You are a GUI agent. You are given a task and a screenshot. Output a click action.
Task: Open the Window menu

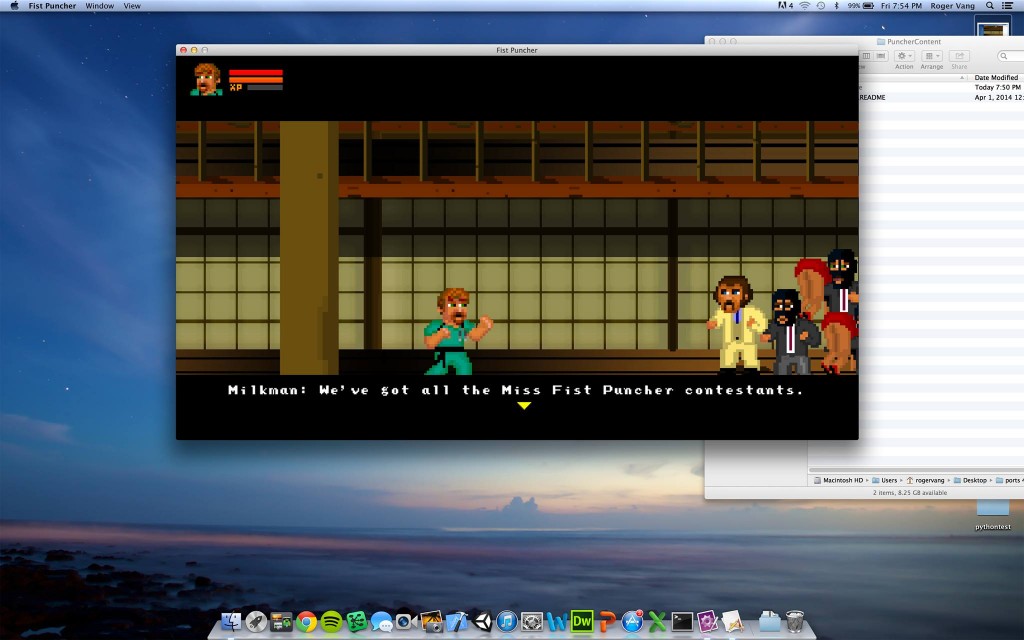(x=99, y=5)
